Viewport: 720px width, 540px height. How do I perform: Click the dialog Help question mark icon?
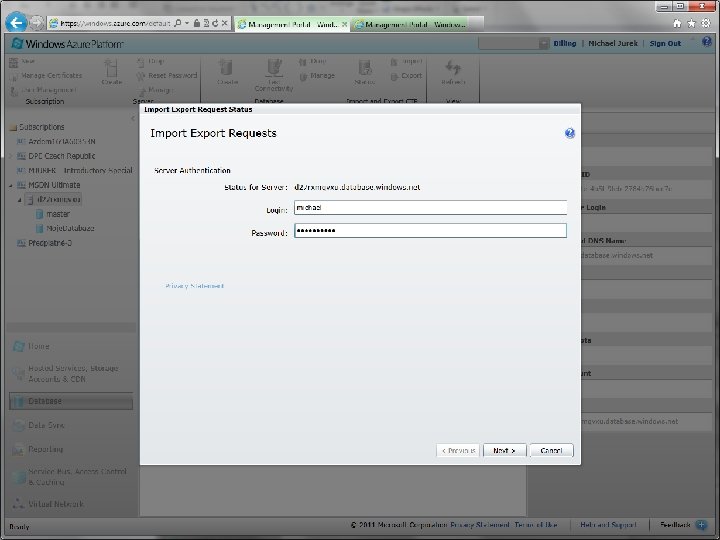(569, 133)
